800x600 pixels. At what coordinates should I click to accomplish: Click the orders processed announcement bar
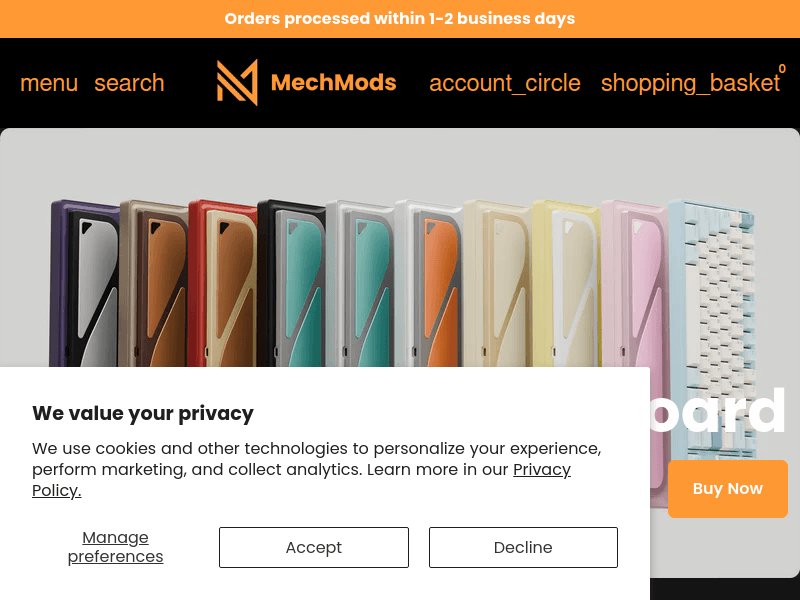tap(400, 19)
